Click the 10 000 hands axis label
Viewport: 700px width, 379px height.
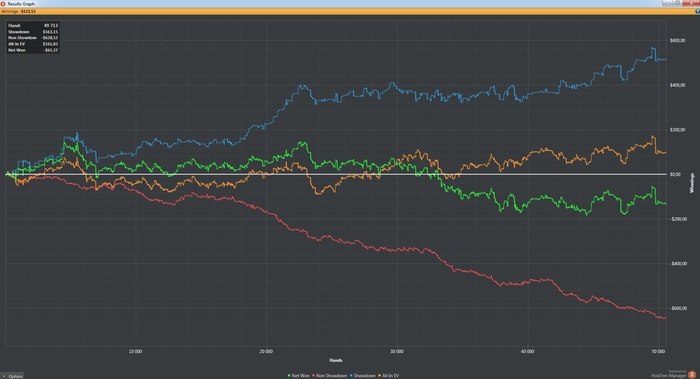135,351
